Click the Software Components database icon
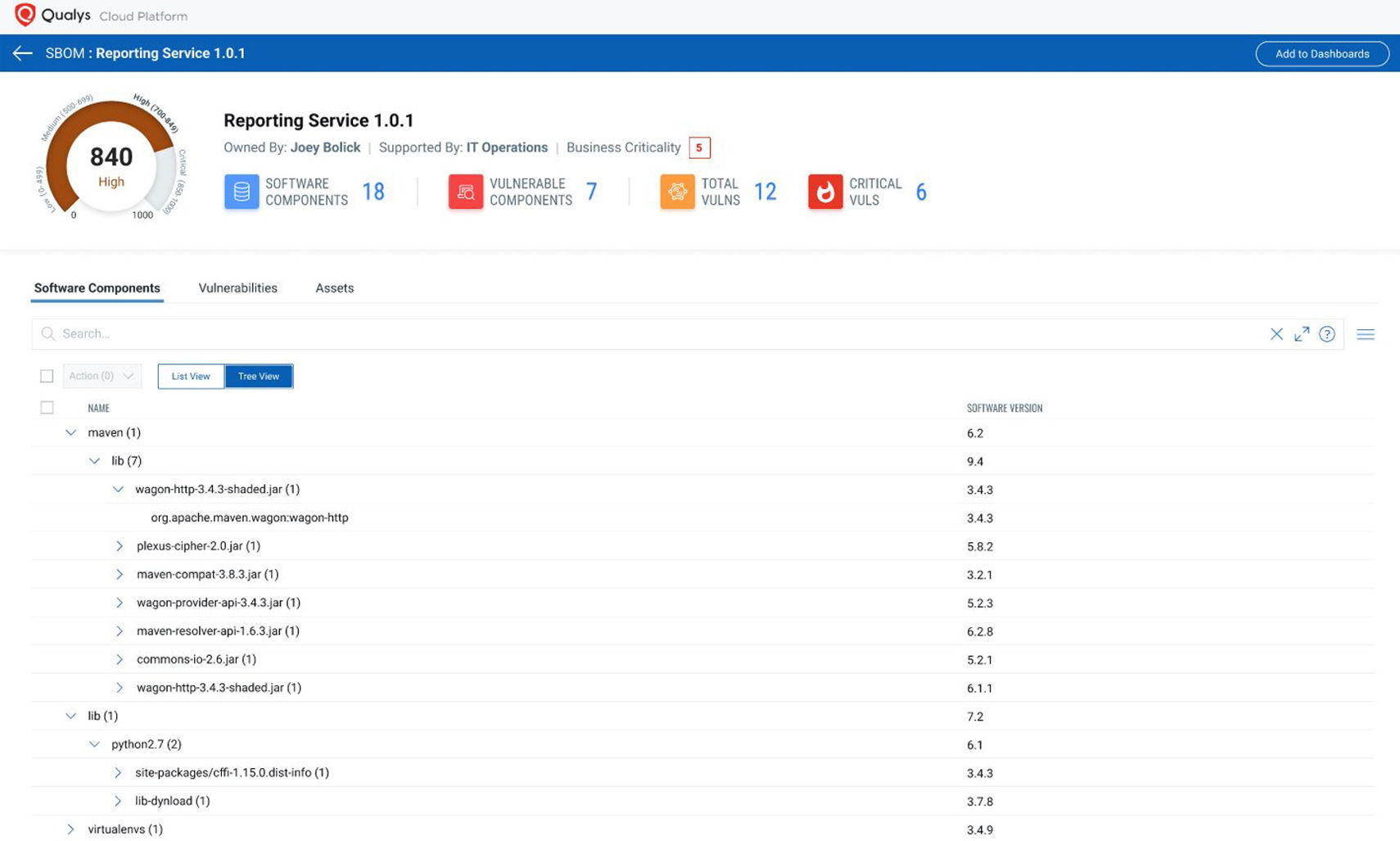1400x841 pixels. coord(242,192)
